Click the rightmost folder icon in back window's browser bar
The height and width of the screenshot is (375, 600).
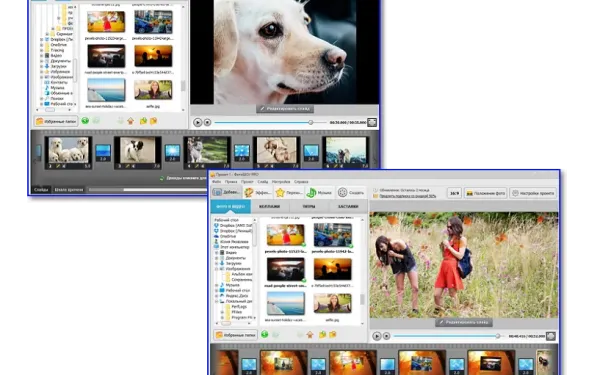(x=153, y=121)
